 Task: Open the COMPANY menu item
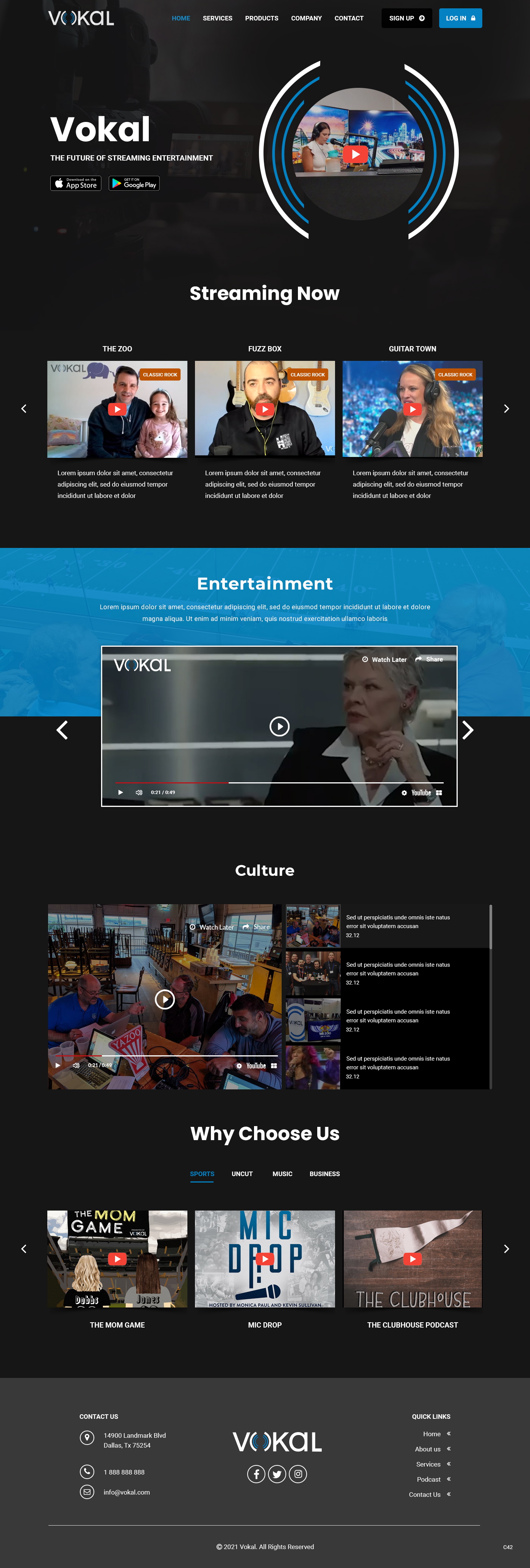306,18
